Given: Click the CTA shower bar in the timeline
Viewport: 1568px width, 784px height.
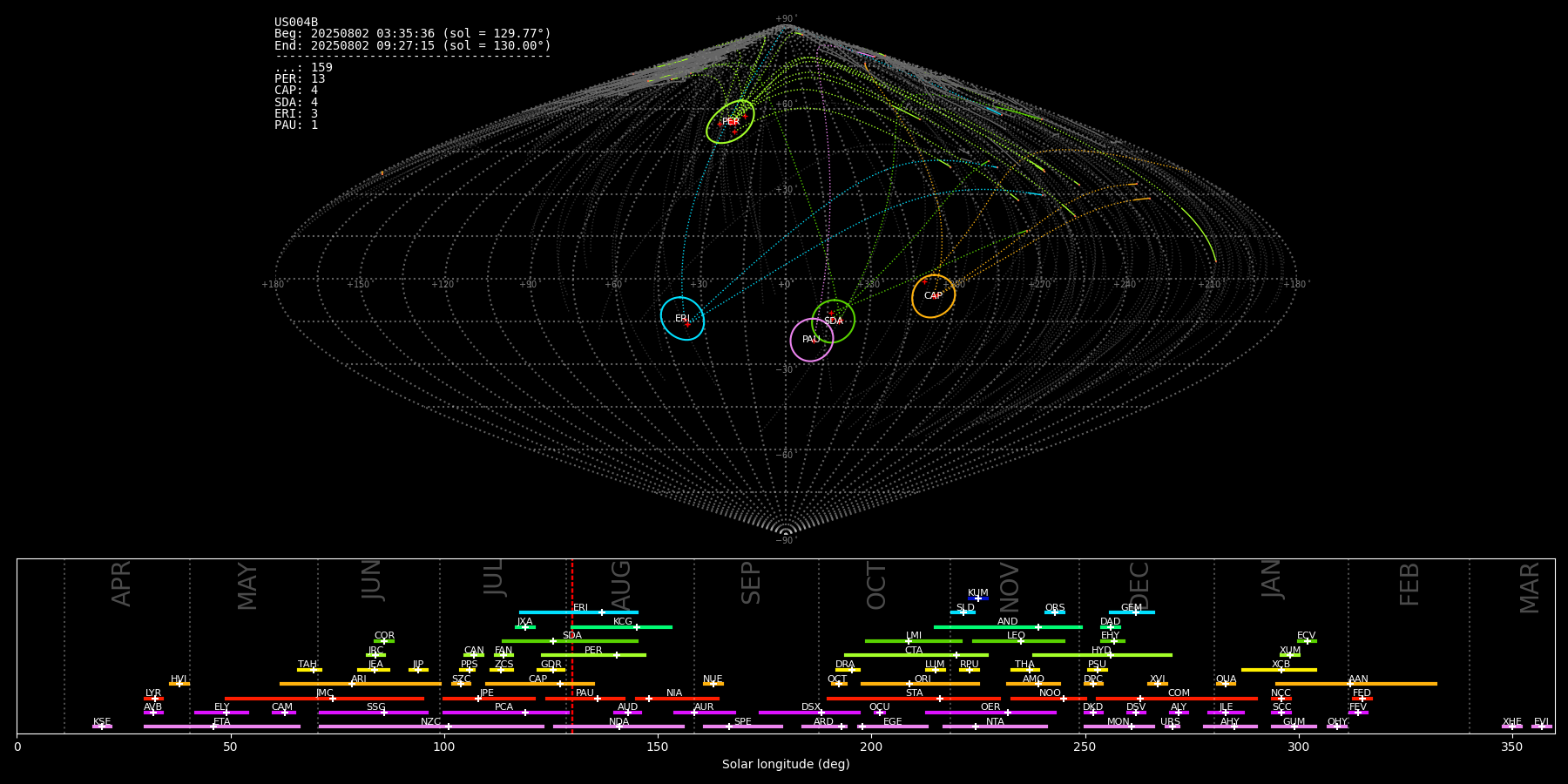Looking at the screenshot, I should click(x=916, y=655).
